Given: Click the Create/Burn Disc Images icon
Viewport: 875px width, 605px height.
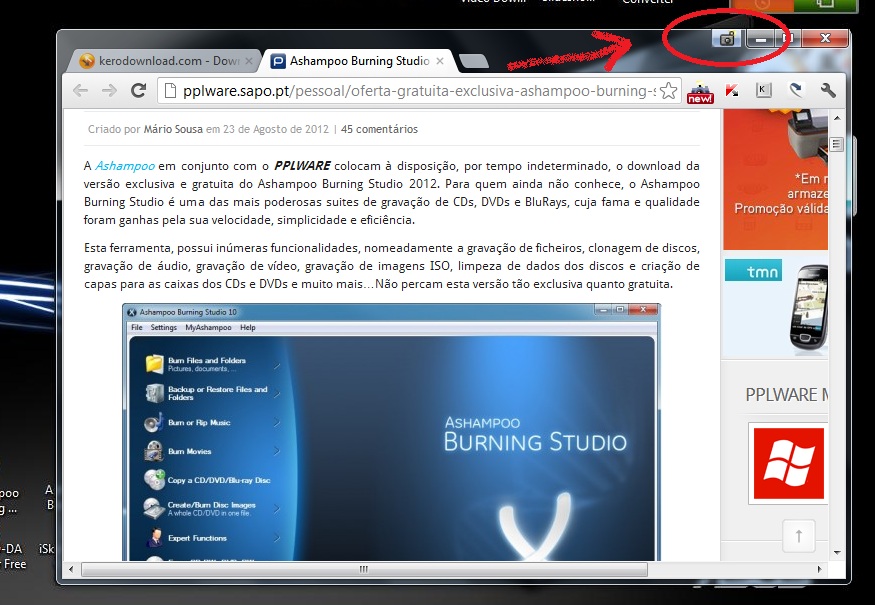Looking at the screenshot, I should [153, 508].
